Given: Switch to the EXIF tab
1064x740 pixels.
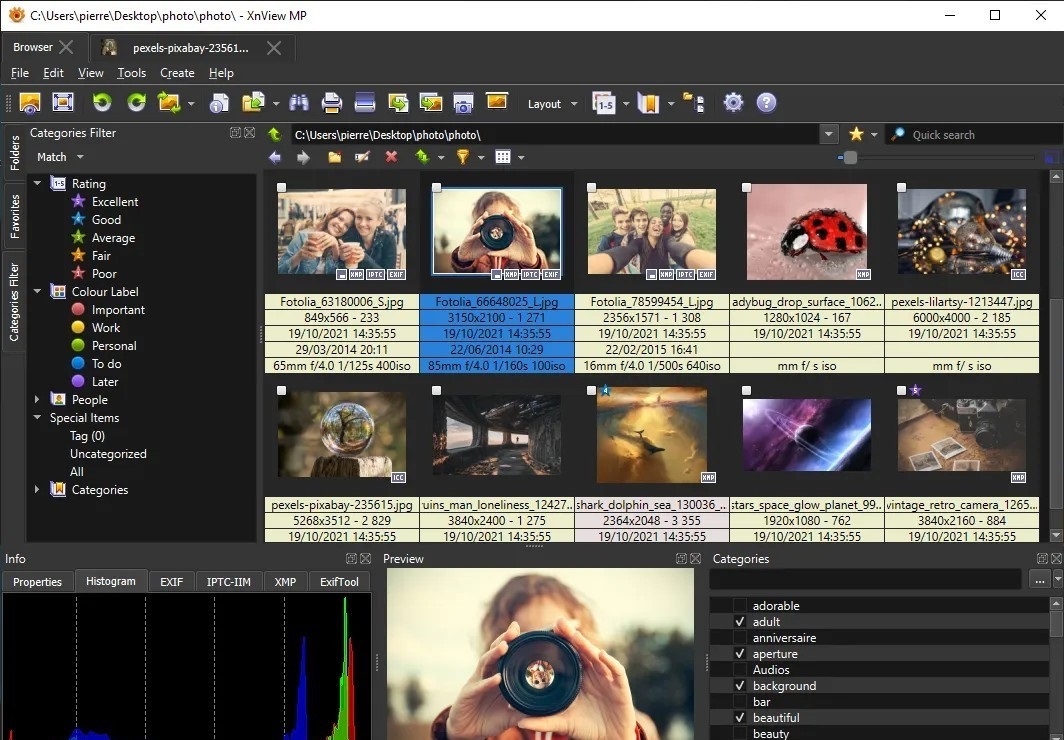Looking at the screenshot, I should [172, 582].
